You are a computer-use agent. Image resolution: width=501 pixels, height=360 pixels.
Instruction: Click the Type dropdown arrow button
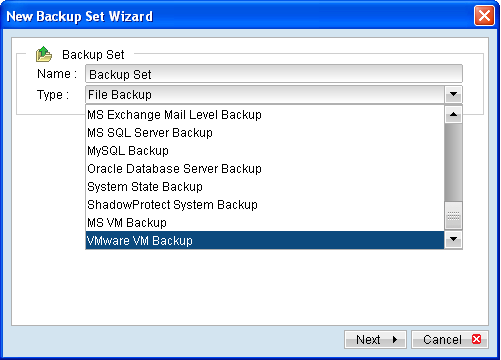coord(453,95)
